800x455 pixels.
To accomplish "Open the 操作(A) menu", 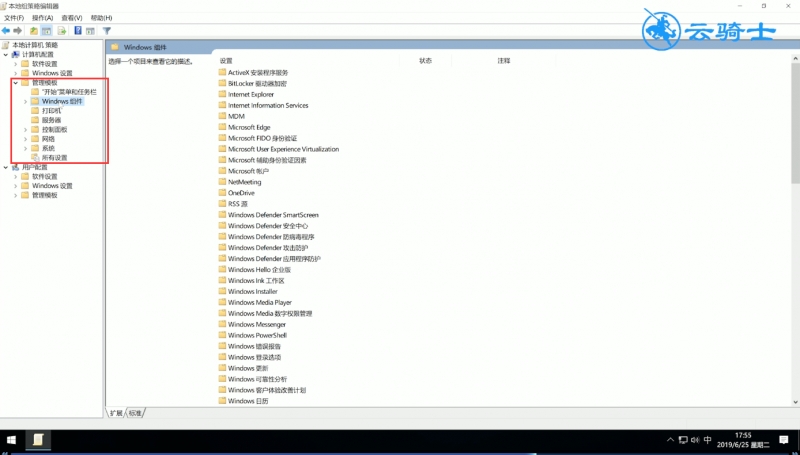I will click(x=42, y=18).
